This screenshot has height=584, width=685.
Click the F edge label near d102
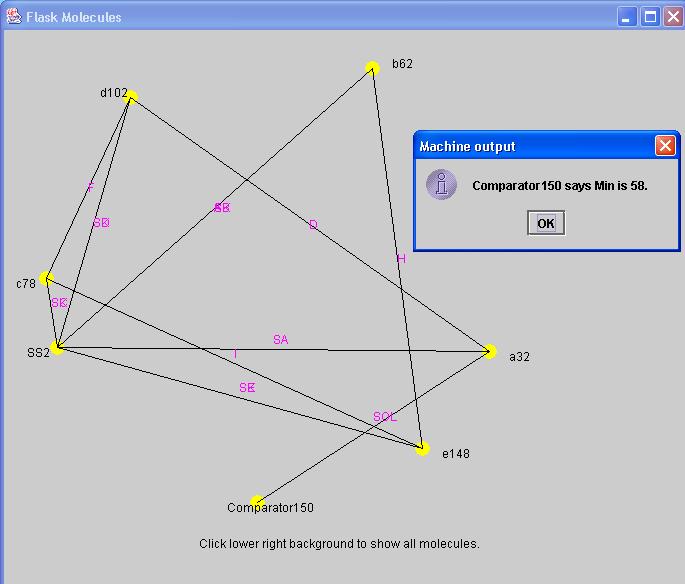pyautogui.click(x=91, y=187)
